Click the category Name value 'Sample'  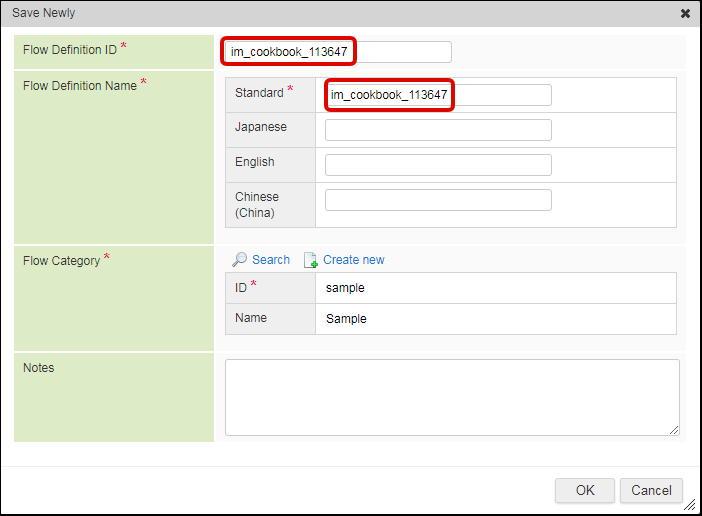(346, 319)
